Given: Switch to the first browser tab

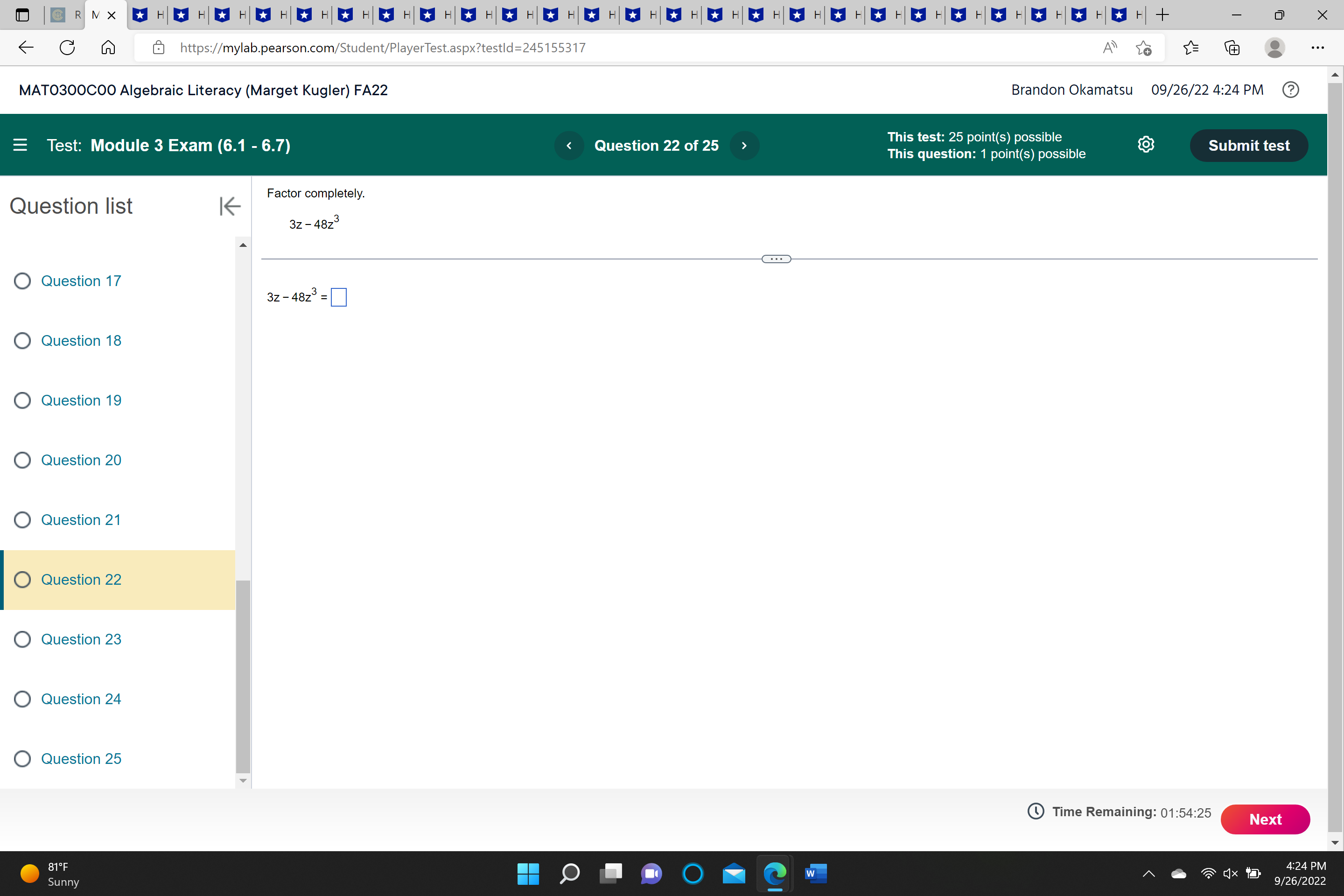Looking at the screenshot, I should (63, 15).
